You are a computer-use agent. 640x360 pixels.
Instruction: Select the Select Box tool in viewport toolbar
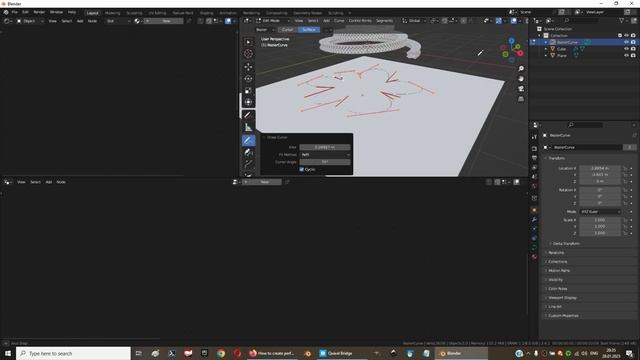[248, 42]
